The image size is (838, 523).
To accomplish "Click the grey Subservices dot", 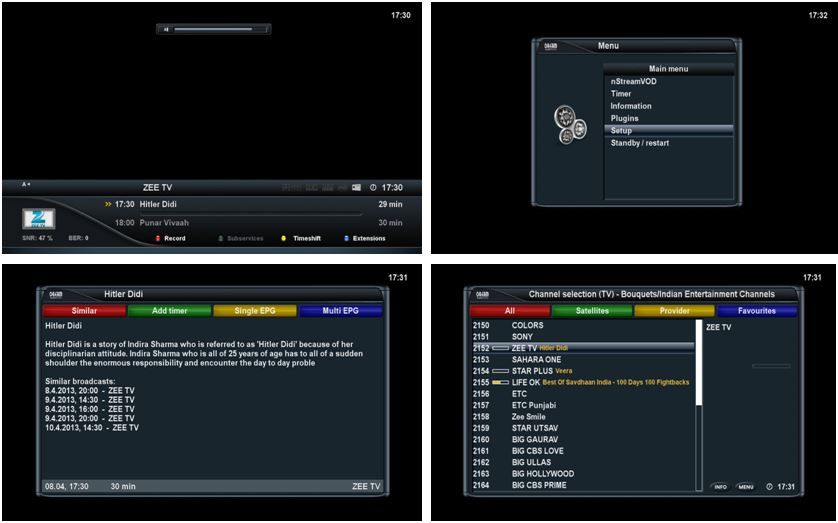I will [x=220, y=239].
